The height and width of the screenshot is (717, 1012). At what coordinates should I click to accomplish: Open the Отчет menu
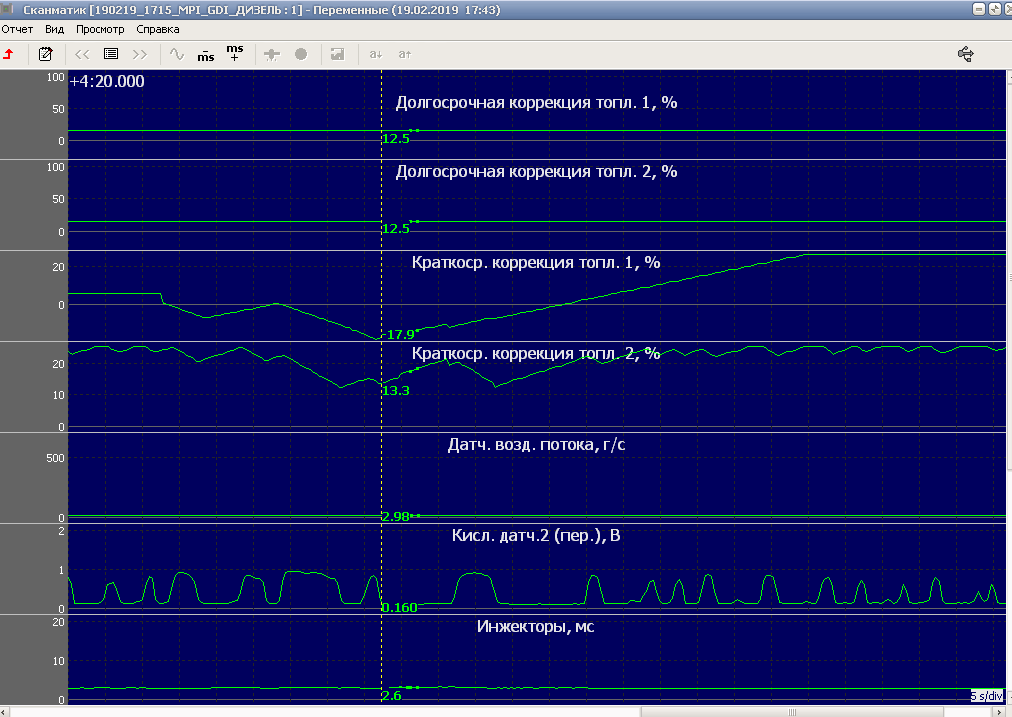17,29
